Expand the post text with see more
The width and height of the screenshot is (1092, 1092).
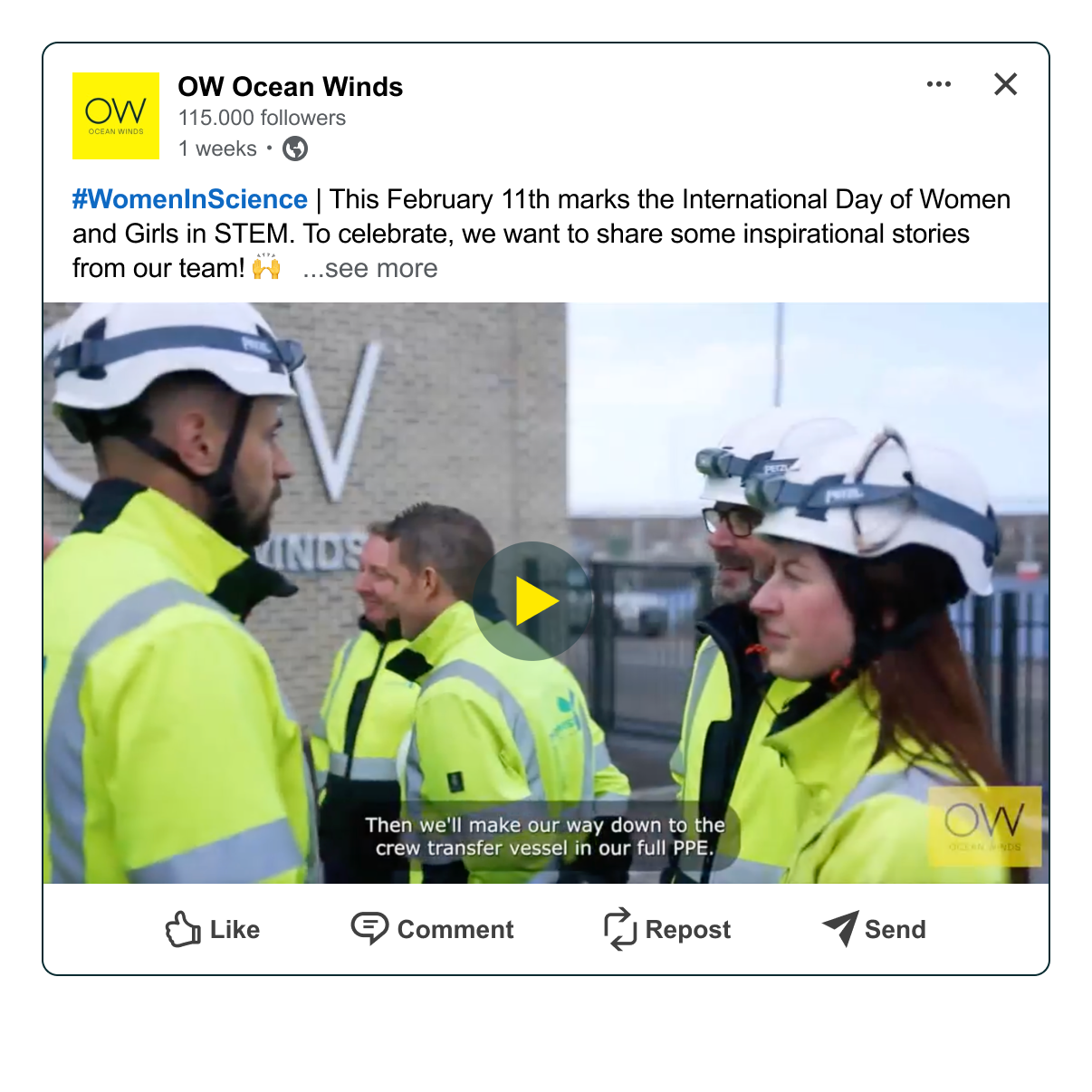370,269
